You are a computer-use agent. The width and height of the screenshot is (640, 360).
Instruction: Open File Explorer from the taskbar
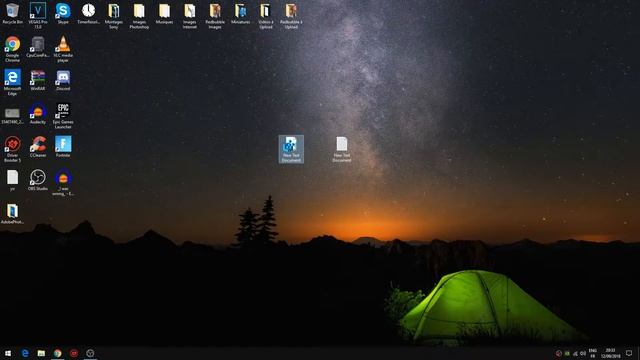41,353
